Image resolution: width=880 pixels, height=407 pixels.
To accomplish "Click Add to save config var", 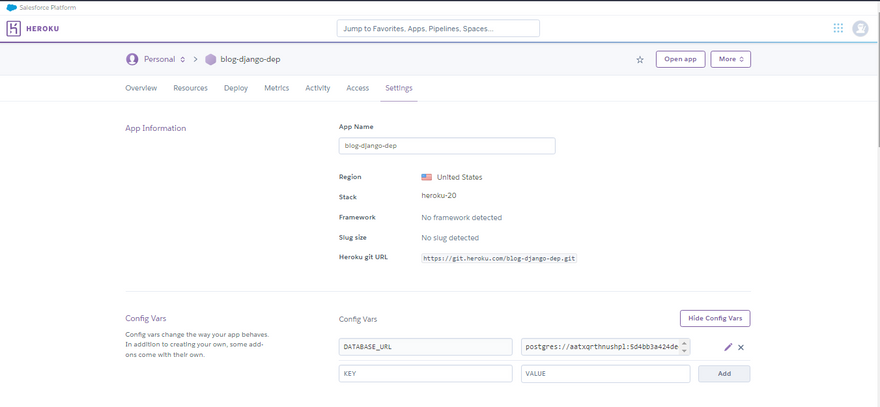I will (724, 373).
